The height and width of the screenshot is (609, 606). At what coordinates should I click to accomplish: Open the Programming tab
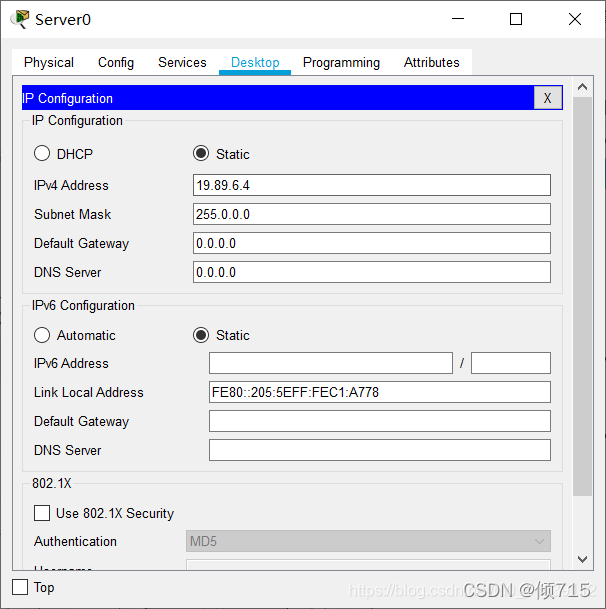click(341, 62)
